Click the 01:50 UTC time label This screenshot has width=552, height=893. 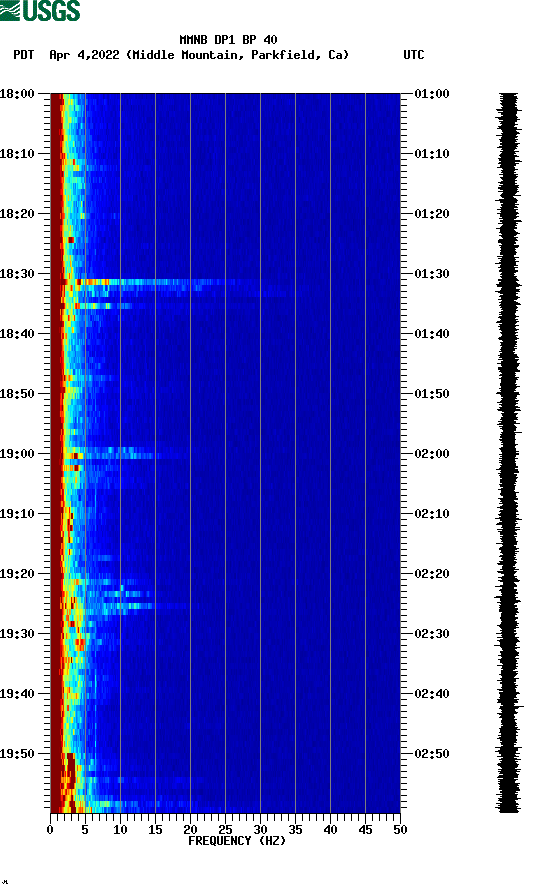click(432, 394)
